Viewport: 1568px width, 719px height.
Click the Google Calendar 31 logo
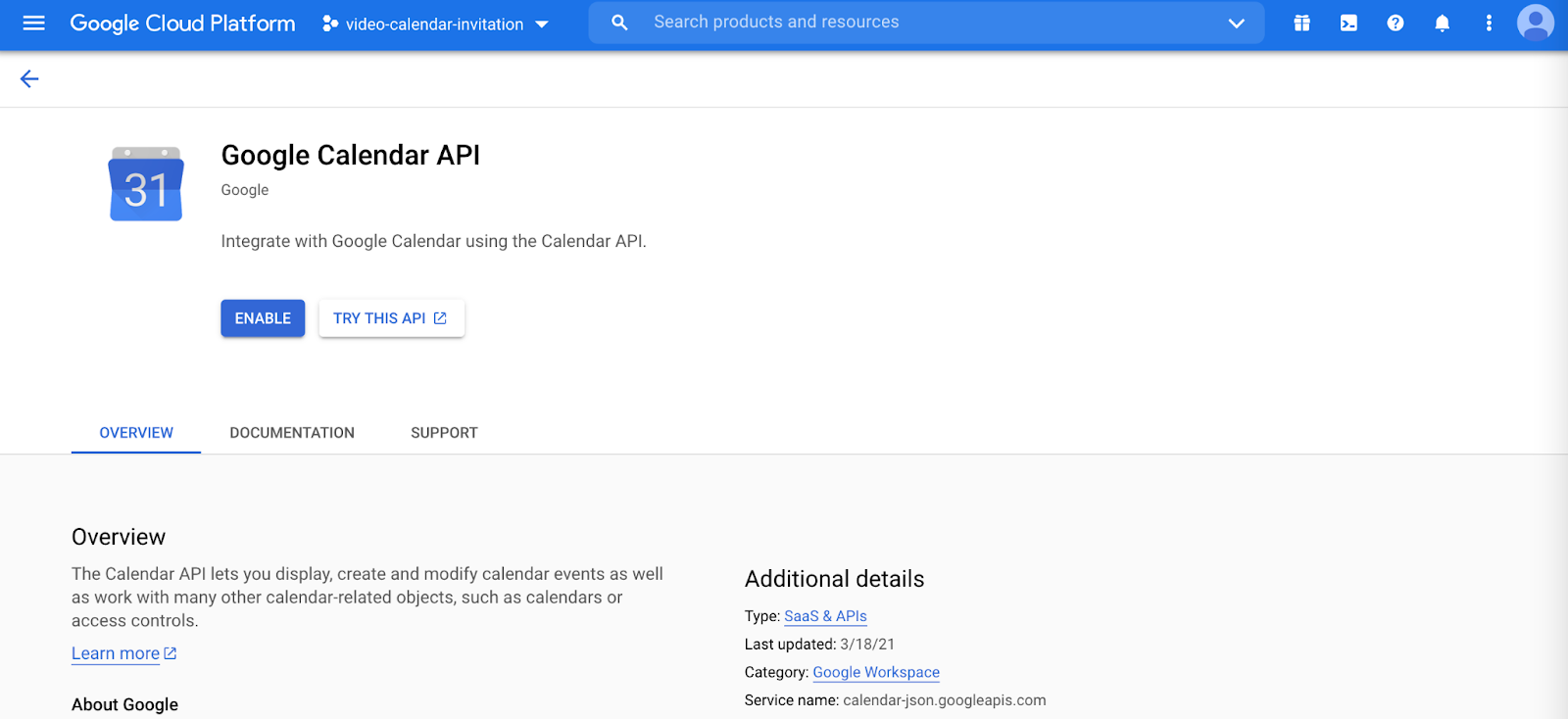coord(146,184)
